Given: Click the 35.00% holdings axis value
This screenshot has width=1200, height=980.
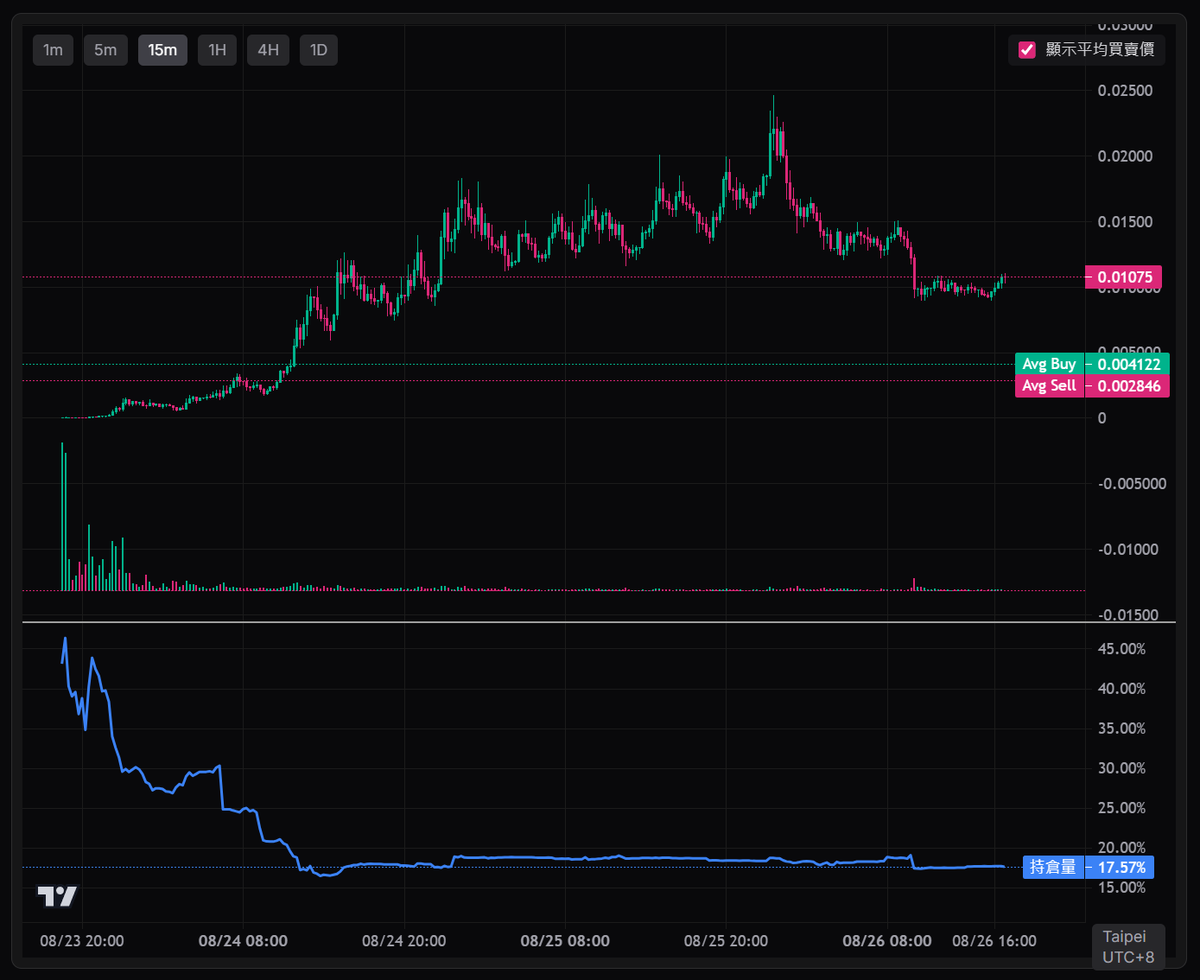Looking at the screenshot, I should (1122, 729).
